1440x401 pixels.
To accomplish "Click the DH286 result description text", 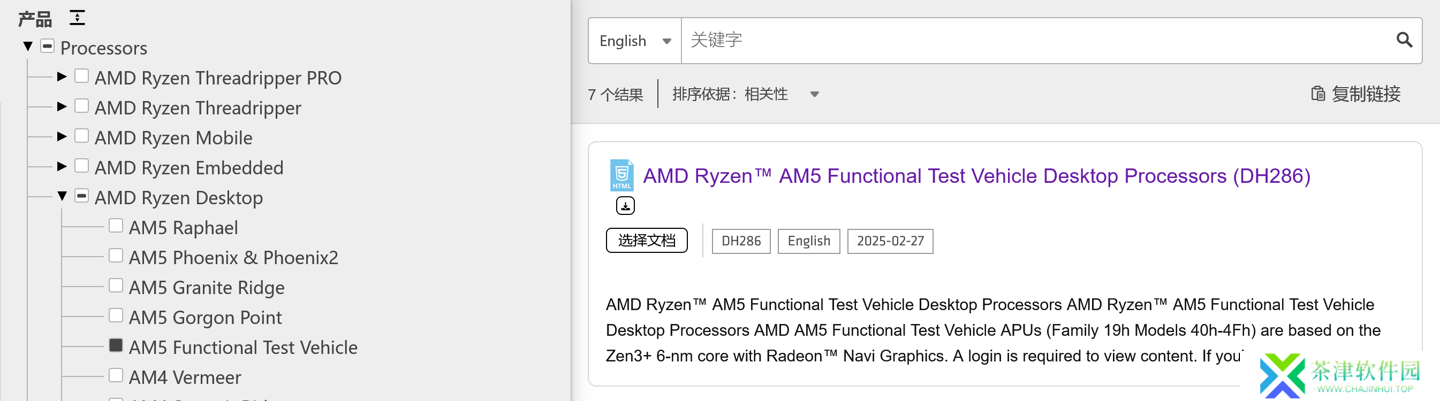I will (x=993, y=330).
